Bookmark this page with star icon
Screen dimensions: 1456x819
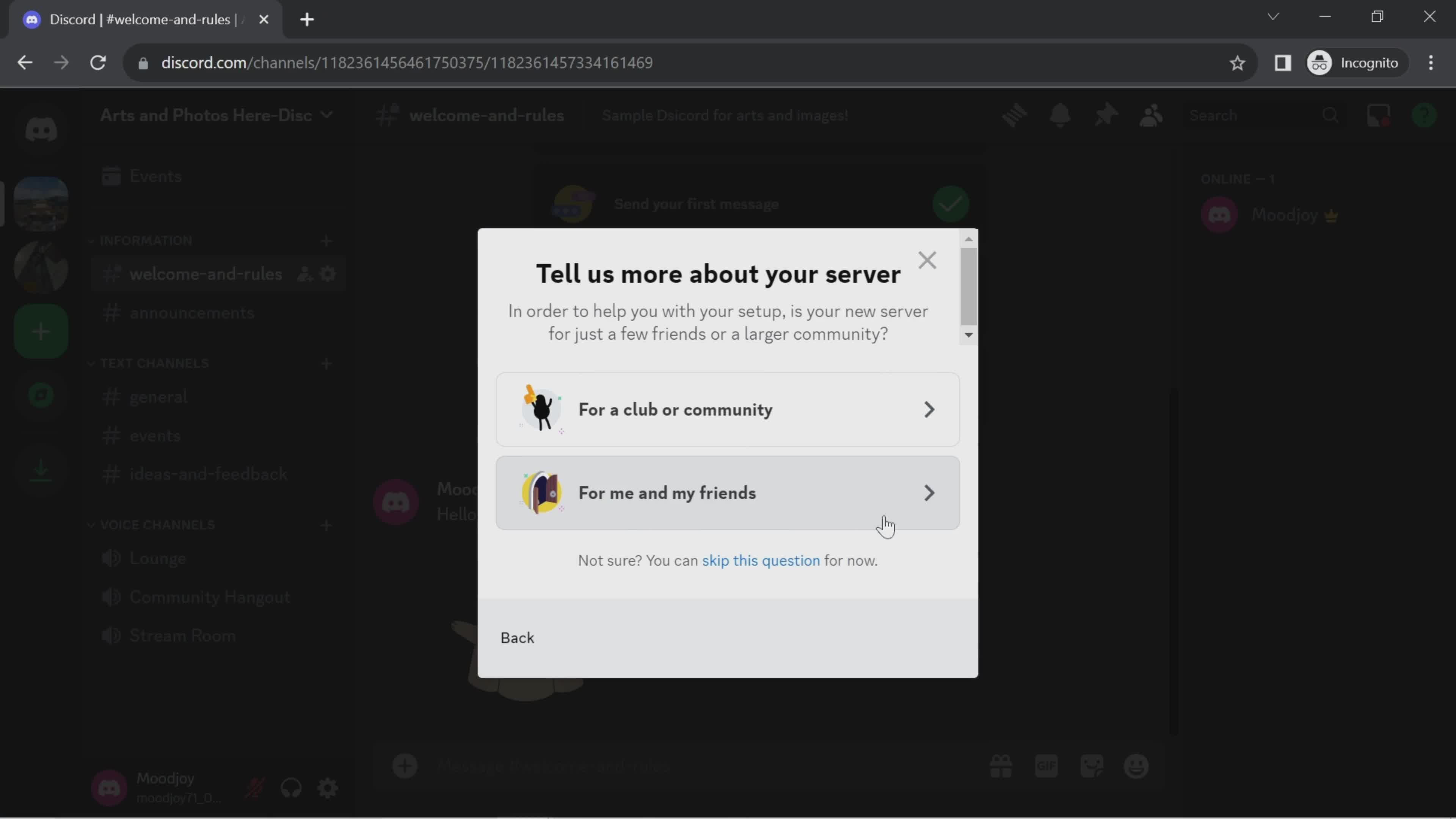click(x=1237, y=63)
